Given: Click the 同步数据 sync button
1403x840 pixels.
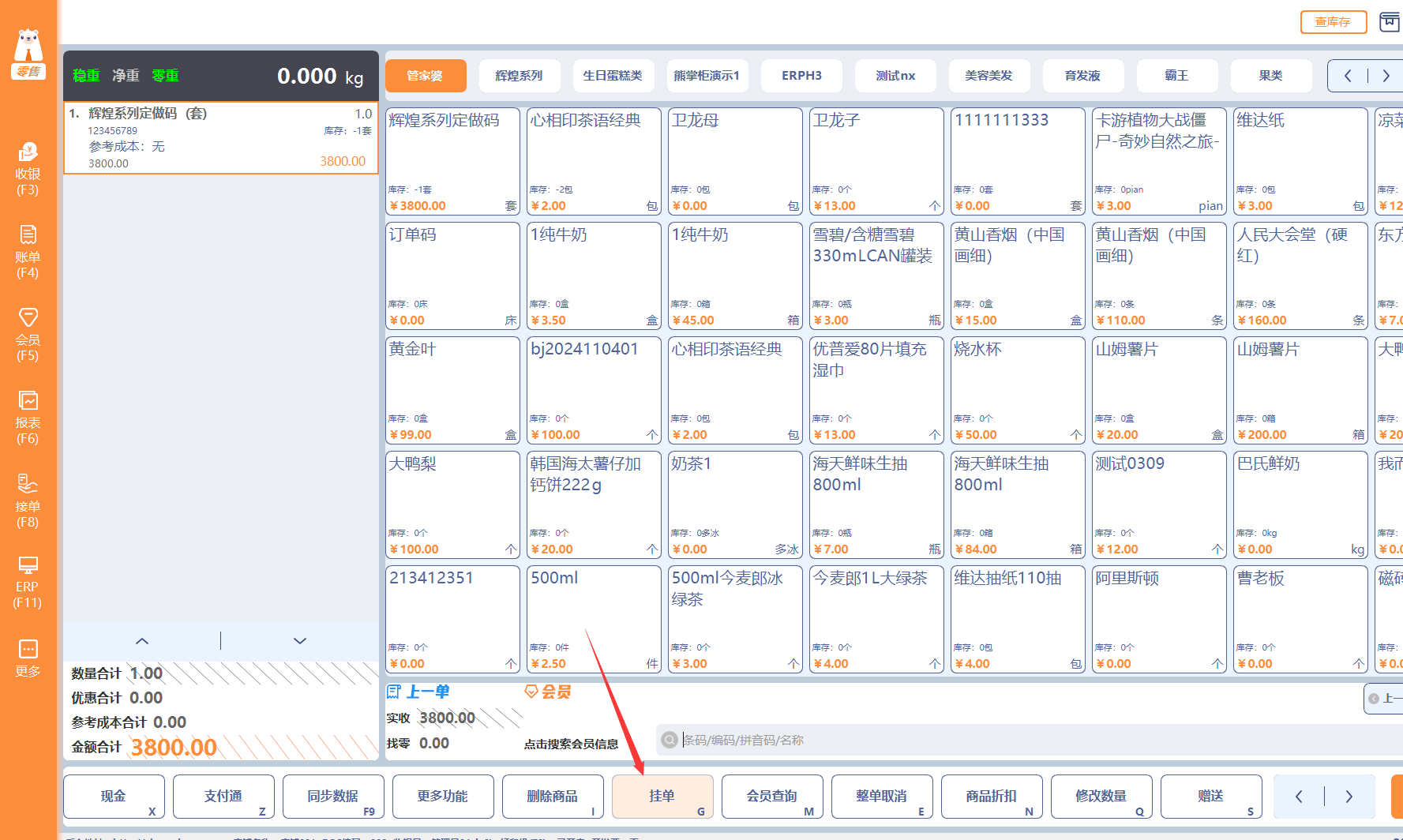Looking at the screenshot, I should (x=334, y=797).
